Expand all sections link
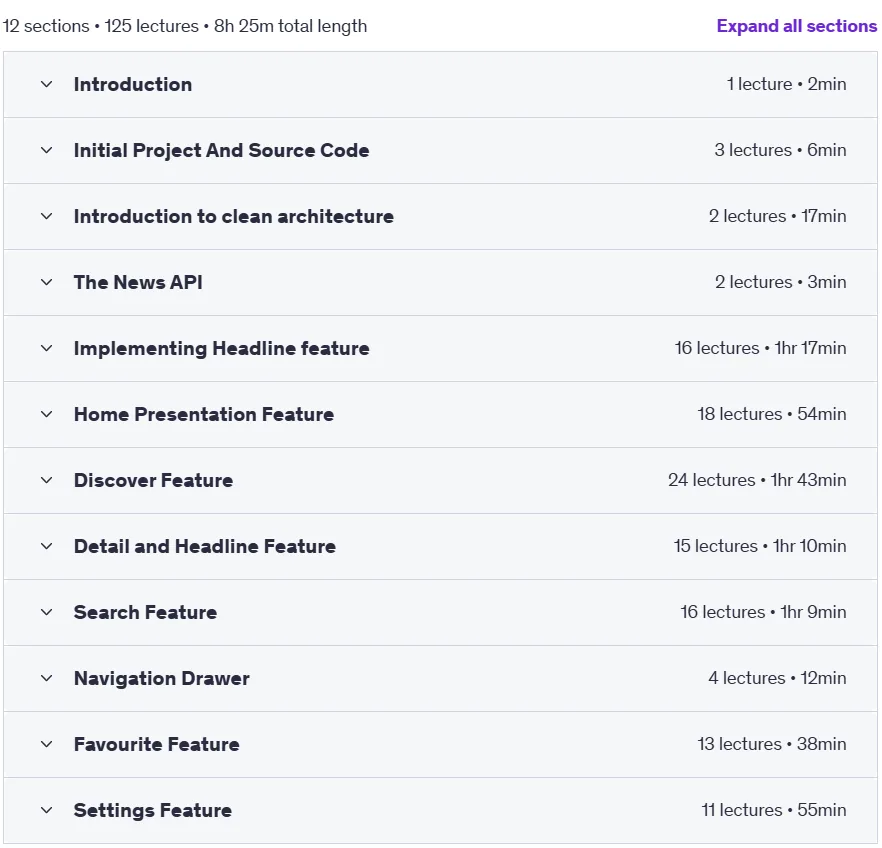The image size is (882, 848). click(x=796, y=26)
